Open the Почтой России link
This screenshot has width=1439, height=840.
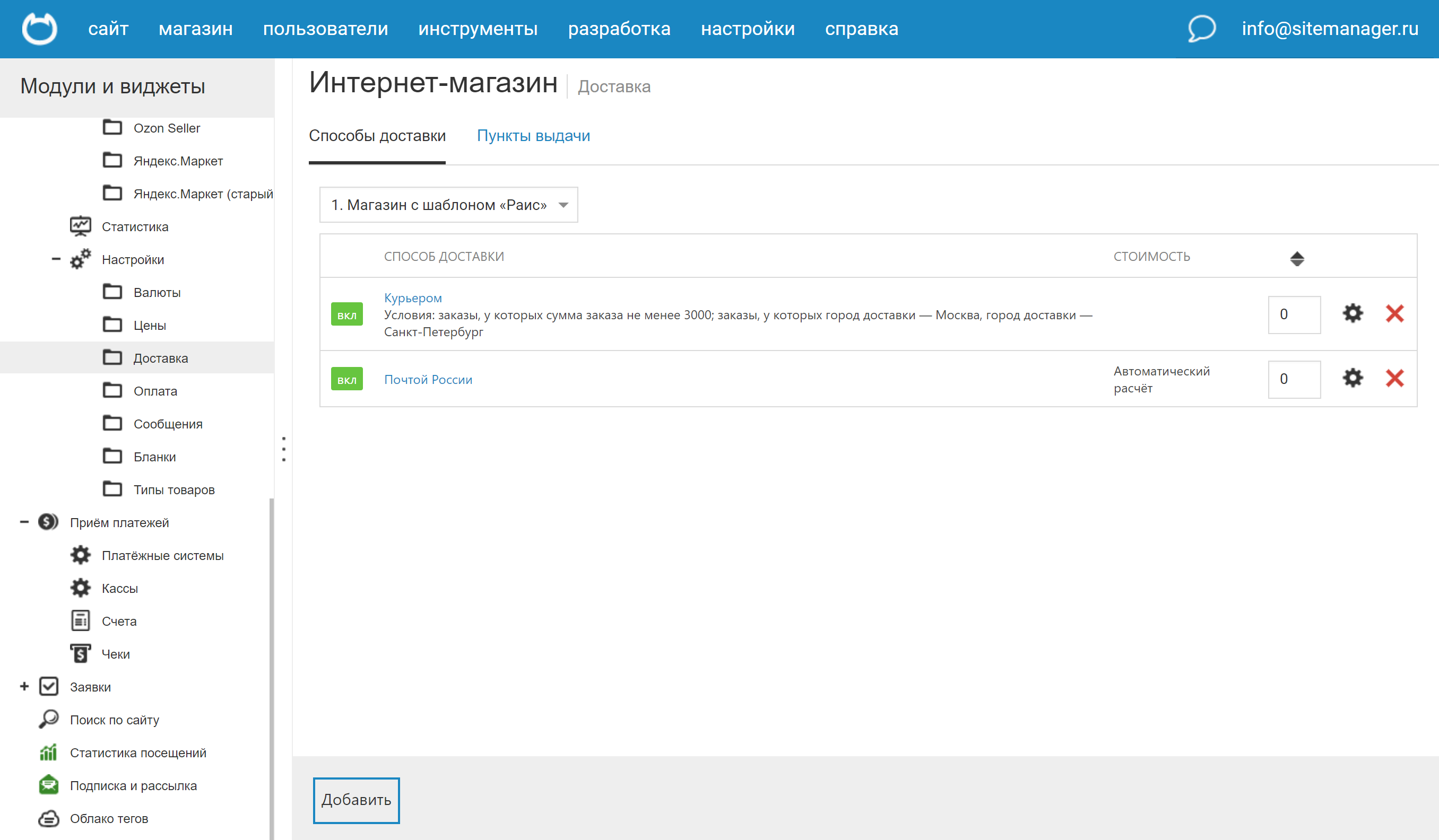coord(428,378)
